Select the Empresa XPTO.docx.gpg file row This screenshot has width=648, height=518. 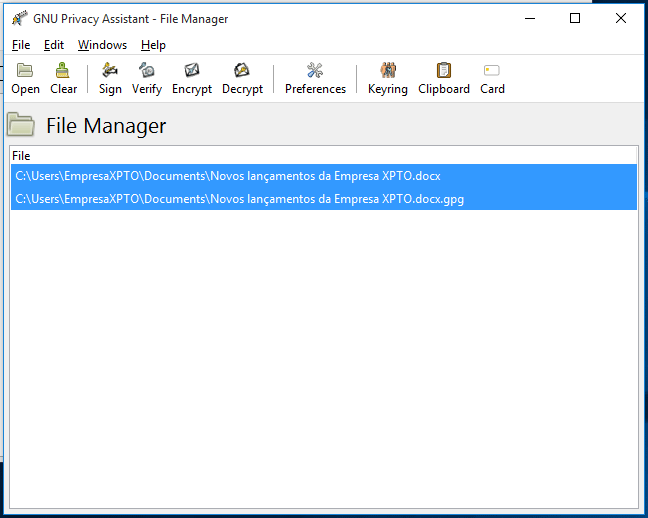324,199
